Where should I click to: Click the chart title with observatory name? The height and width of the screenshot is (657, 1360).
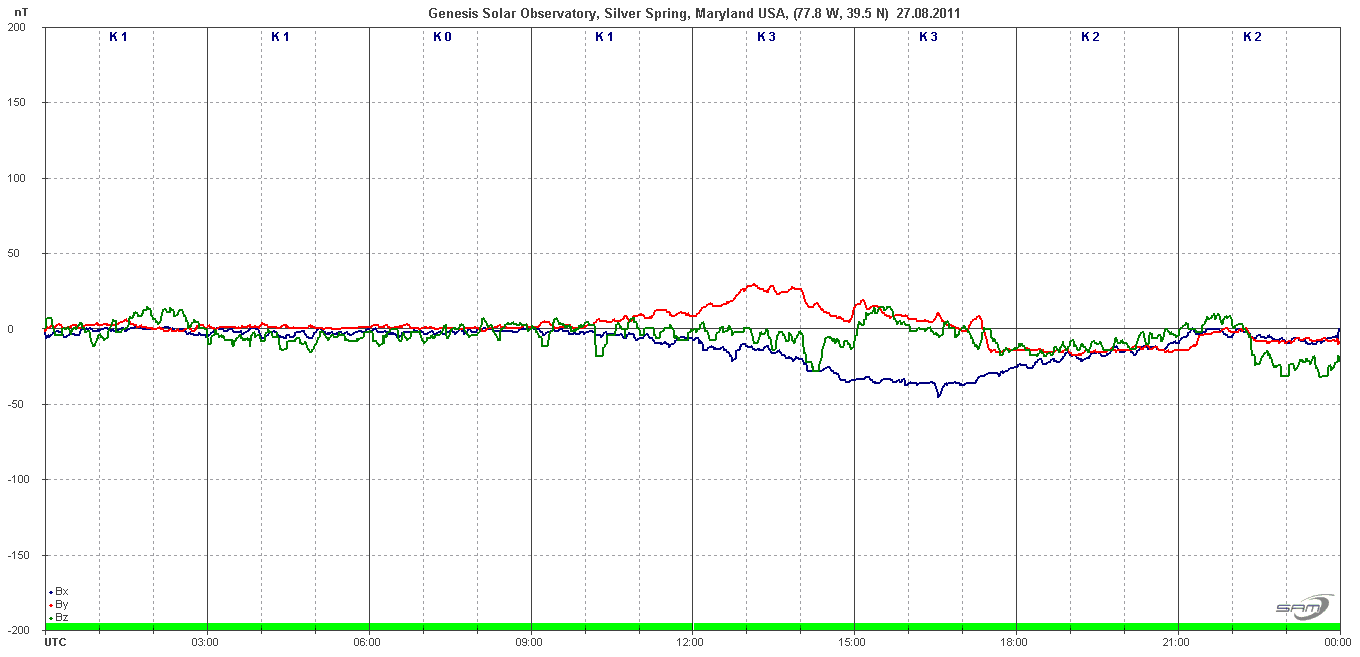tap(695, 13)
